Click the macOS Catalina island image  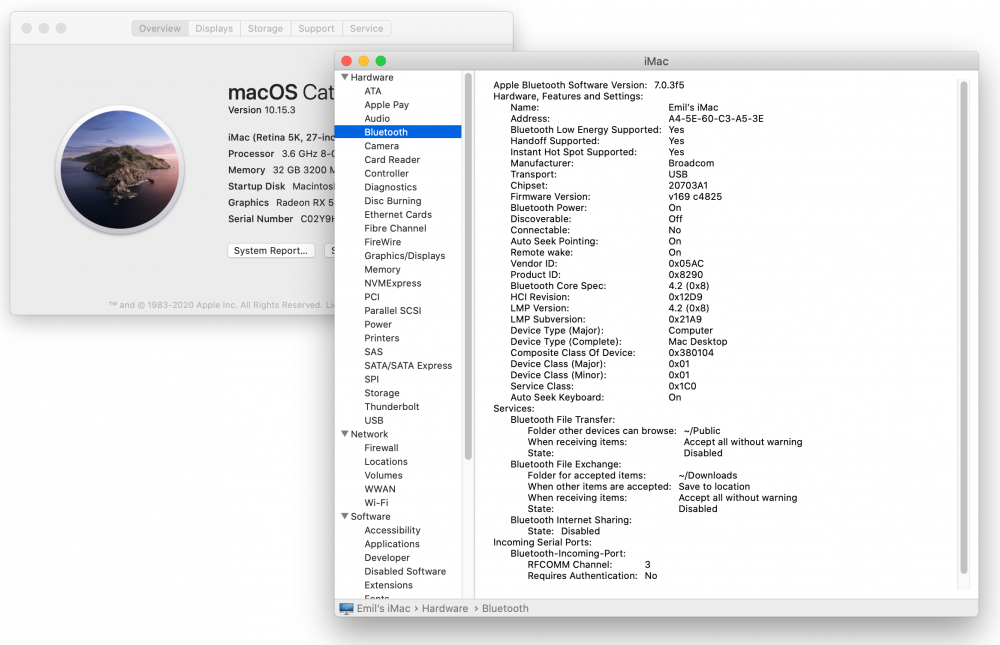pos(120,170)
